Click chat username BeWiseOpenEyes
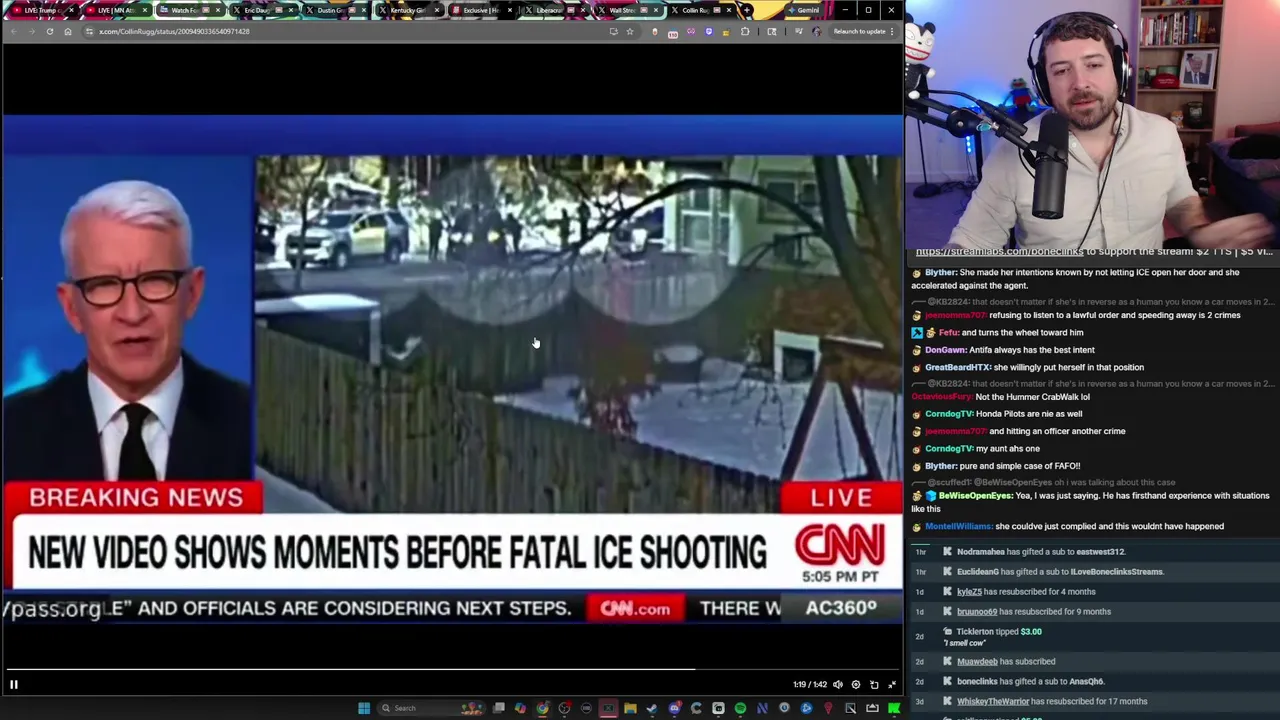The image size is (1280, 720). point(976,496)
